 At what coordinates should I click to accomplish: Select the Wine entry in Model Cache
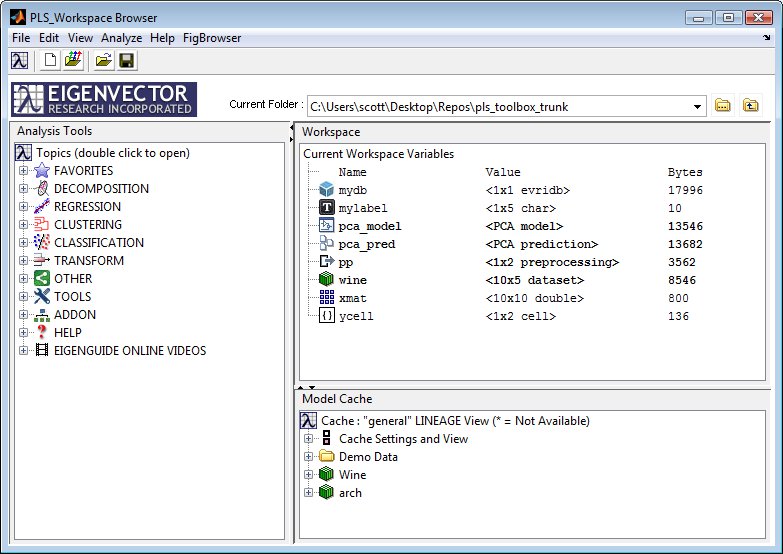pos(353,475)
